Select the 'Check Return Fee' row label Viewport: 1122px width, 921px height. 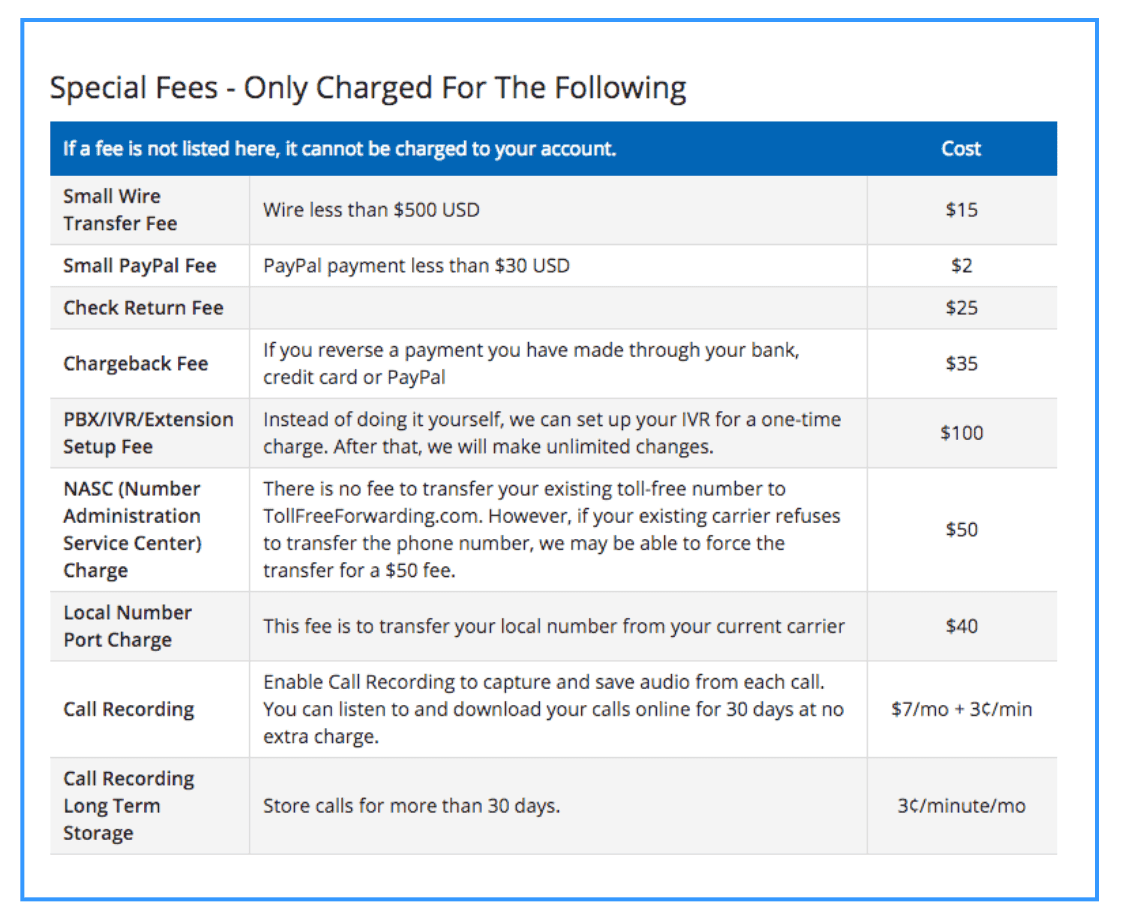pos(143,308)
